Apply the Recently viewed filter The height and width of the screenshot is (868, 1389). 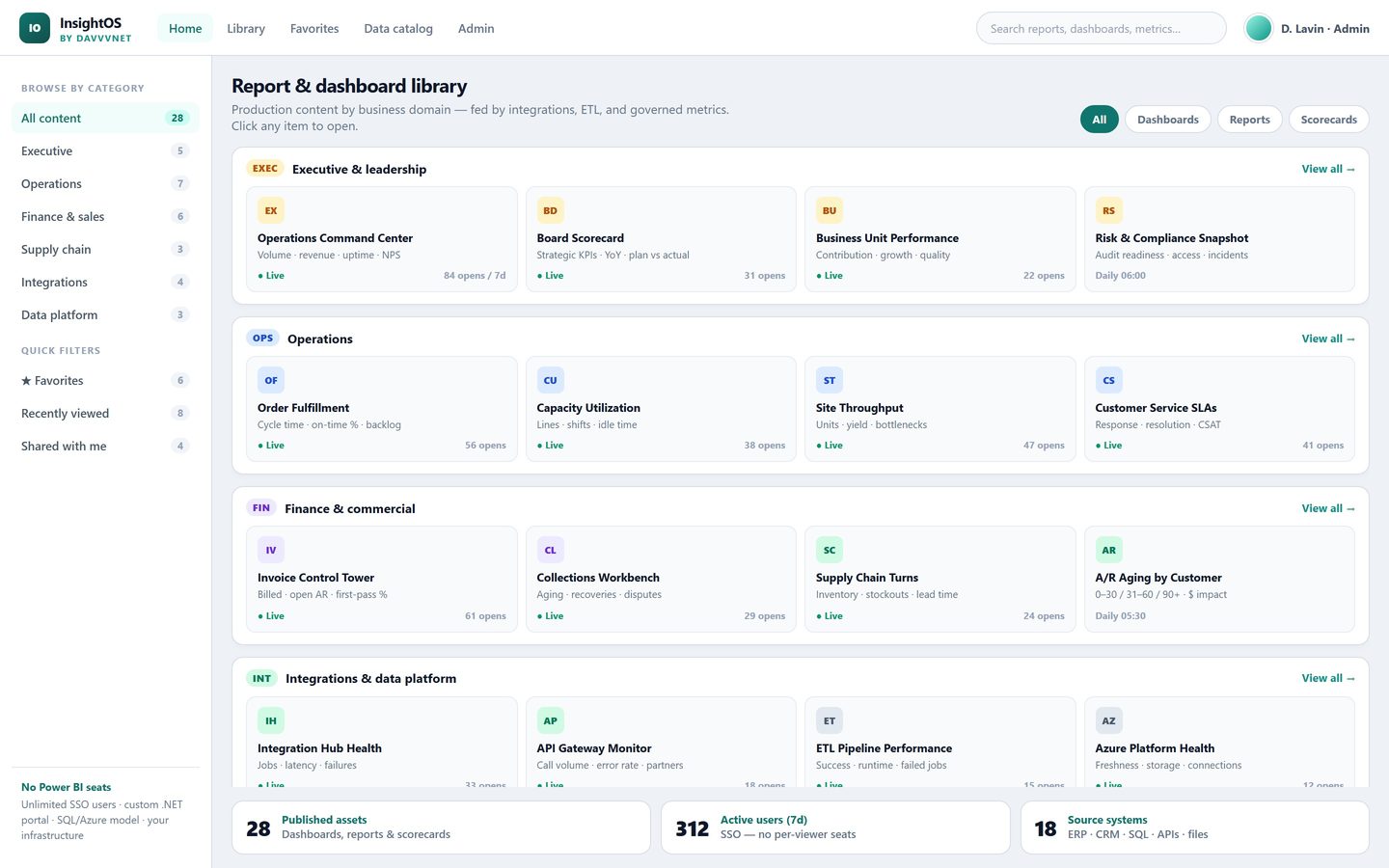pyautogui.click(x=105, y=413)
